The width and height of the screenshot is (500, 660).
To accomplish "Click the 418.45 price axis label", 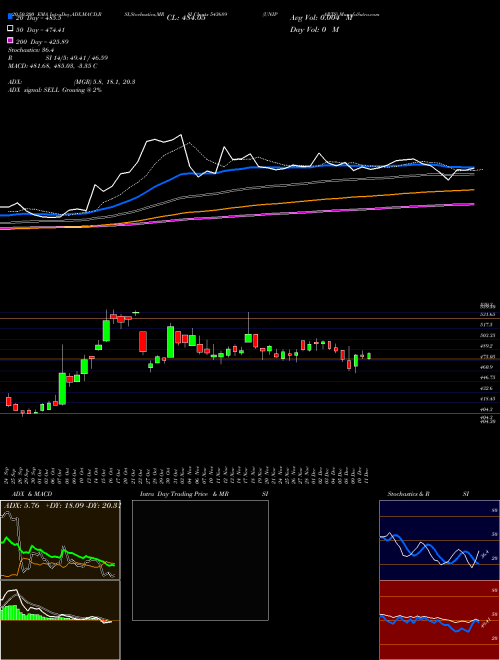I will (x=488, y=399).
